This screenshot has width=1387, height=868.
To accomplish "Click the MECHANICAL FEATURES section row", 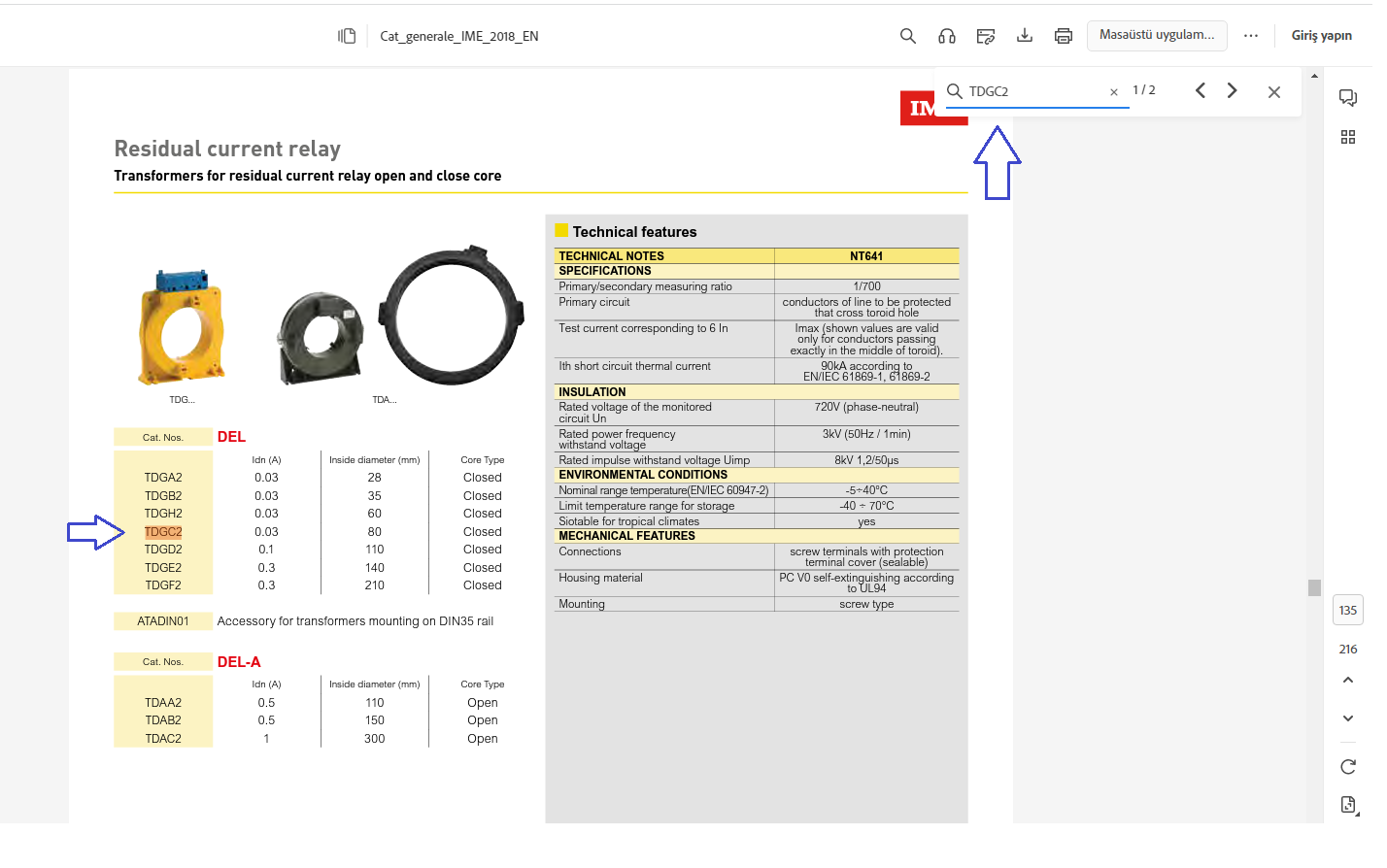I will tap(757, 536).
